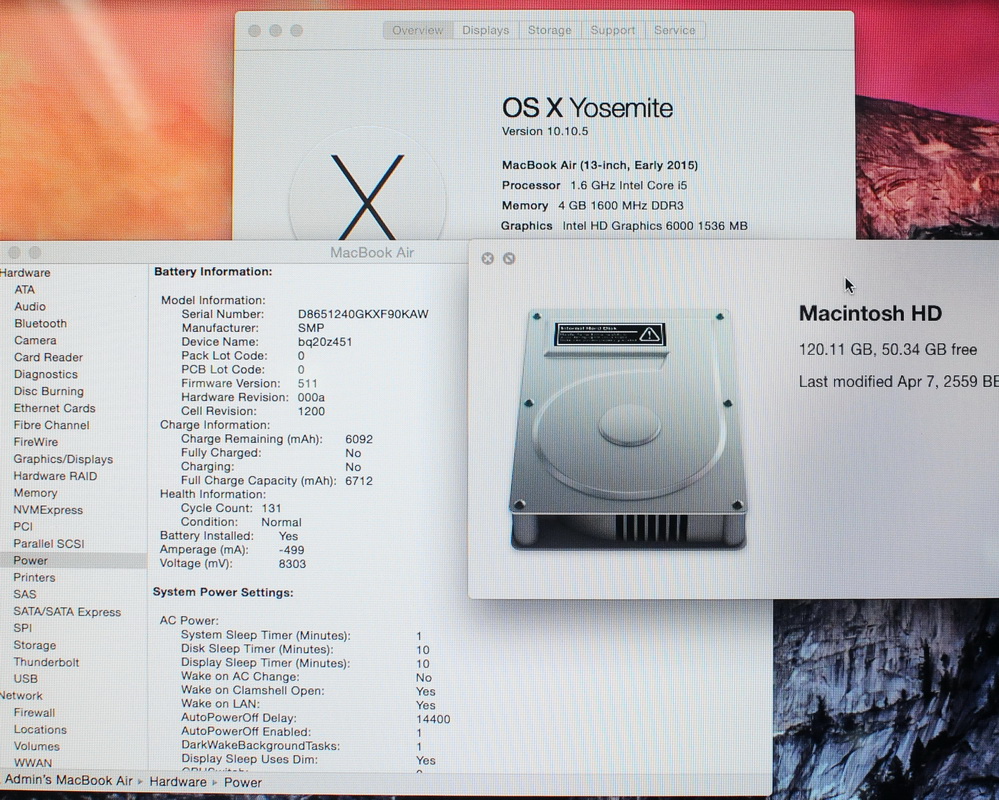Viewport: 999px width, 800px height.
Task: Click the Condition value Normal
Action: pyautogui.click(x=281, y=522)
